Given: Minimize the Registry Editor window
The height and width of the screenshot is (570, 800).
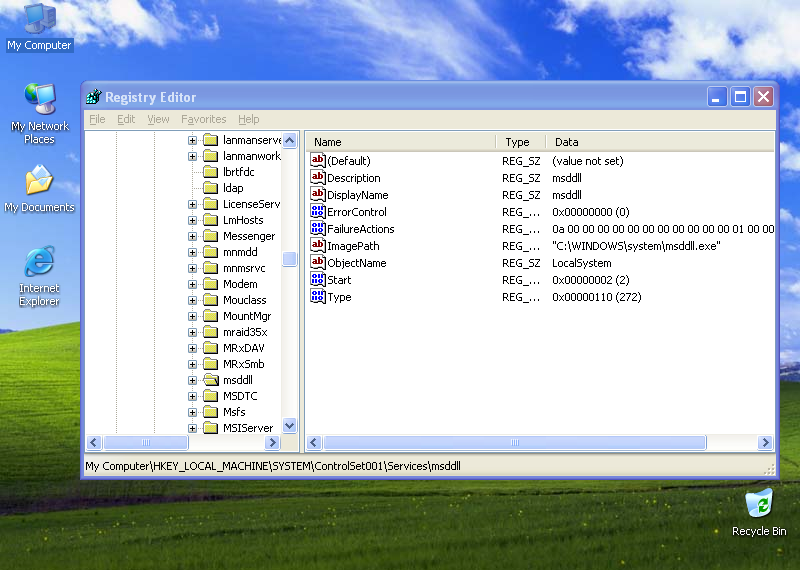Looking at the screenshot, I should 717,96.
